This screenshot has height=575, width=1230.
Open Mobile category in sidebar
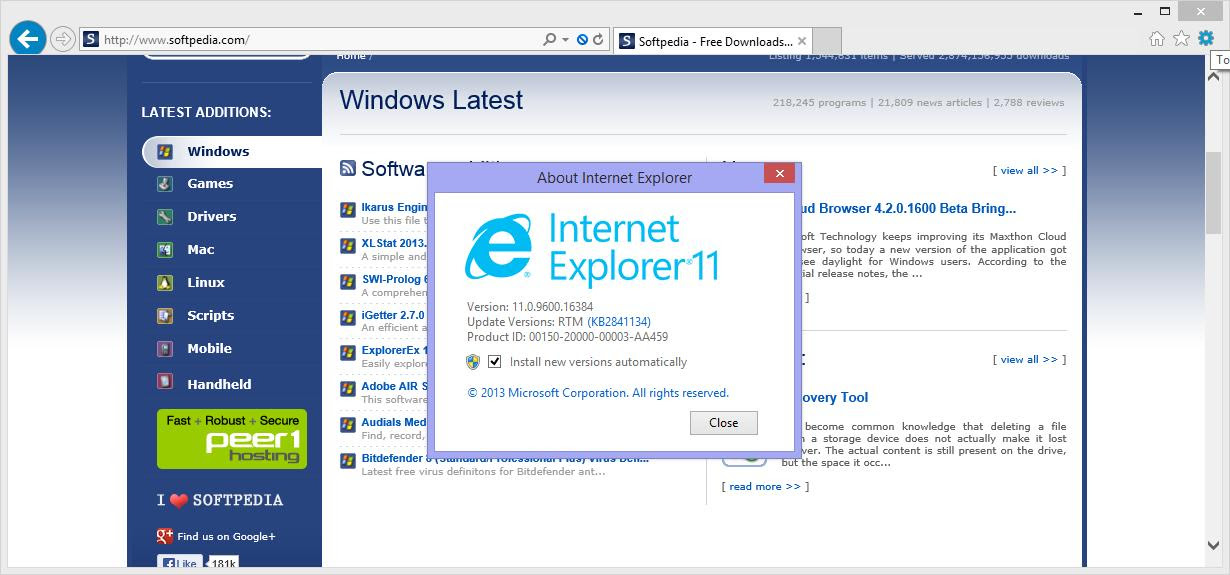coord(209,349)
